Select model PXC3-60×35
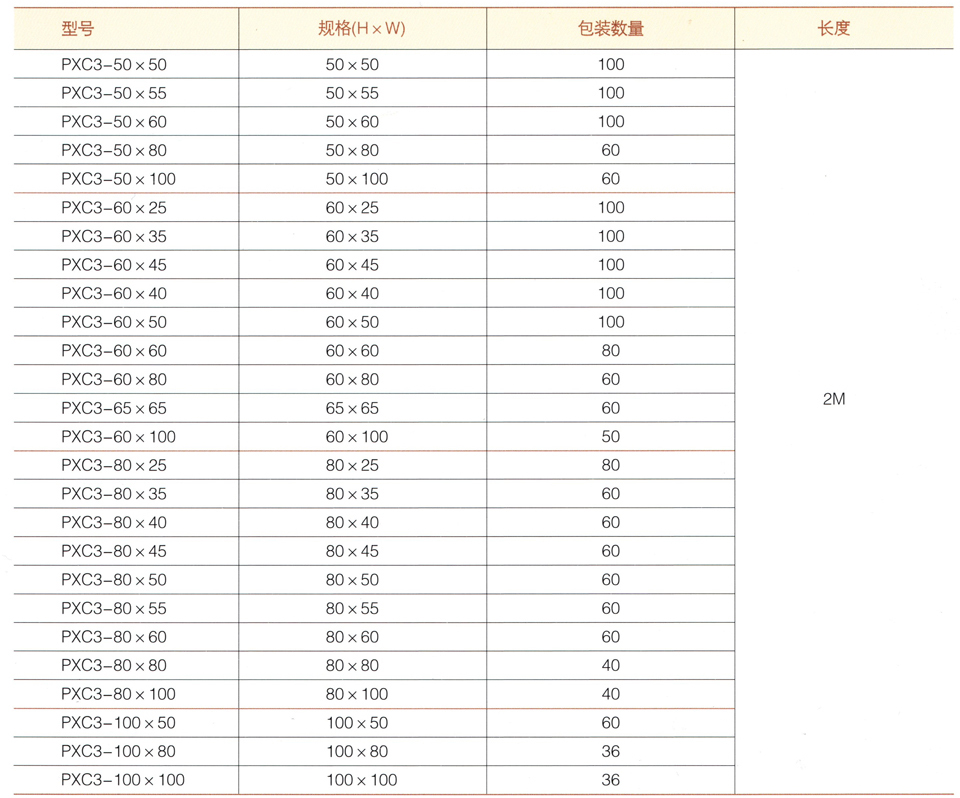The width and height of the screenshot is (960, 798). 114,236
